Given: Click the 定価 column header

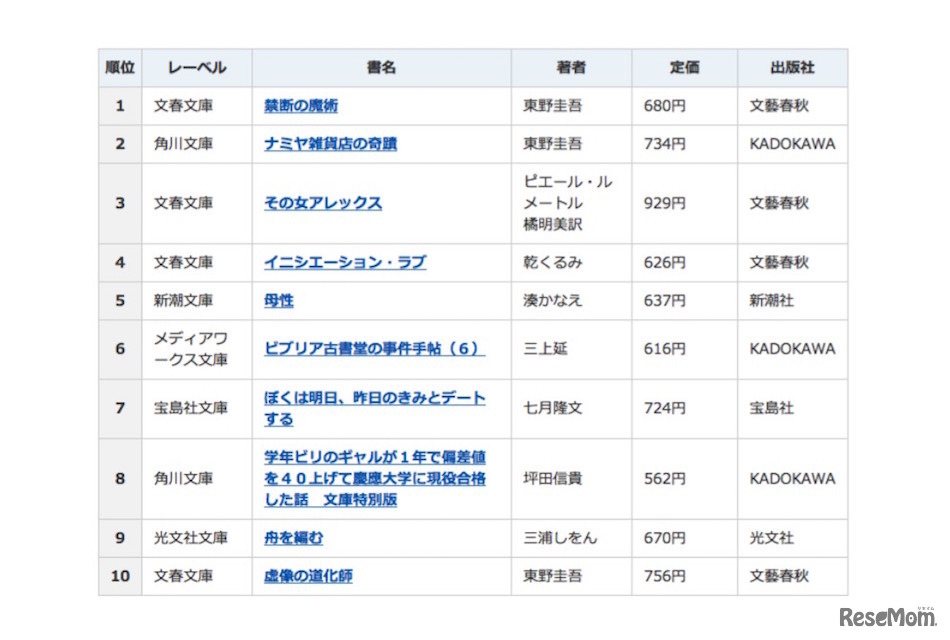Looking at the screenshot, I should tap(685, 67).
